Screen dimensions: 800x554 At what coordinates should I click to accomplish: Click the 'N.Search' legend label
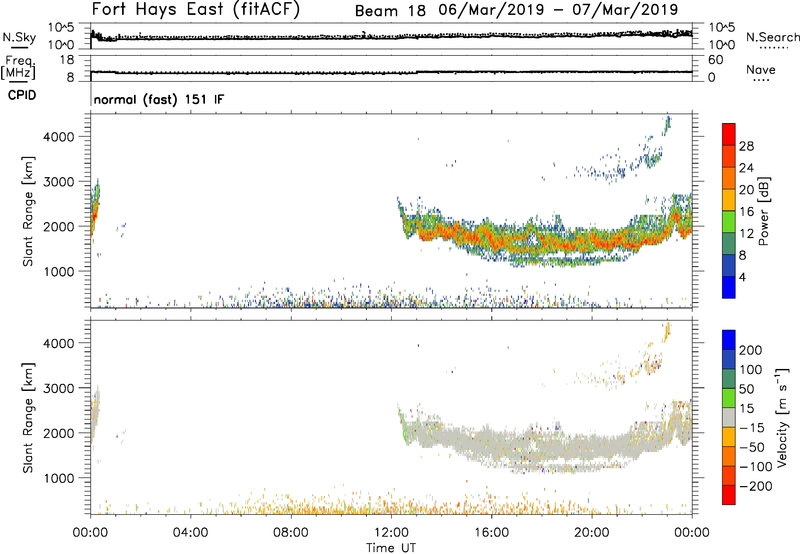click(773, 37)
